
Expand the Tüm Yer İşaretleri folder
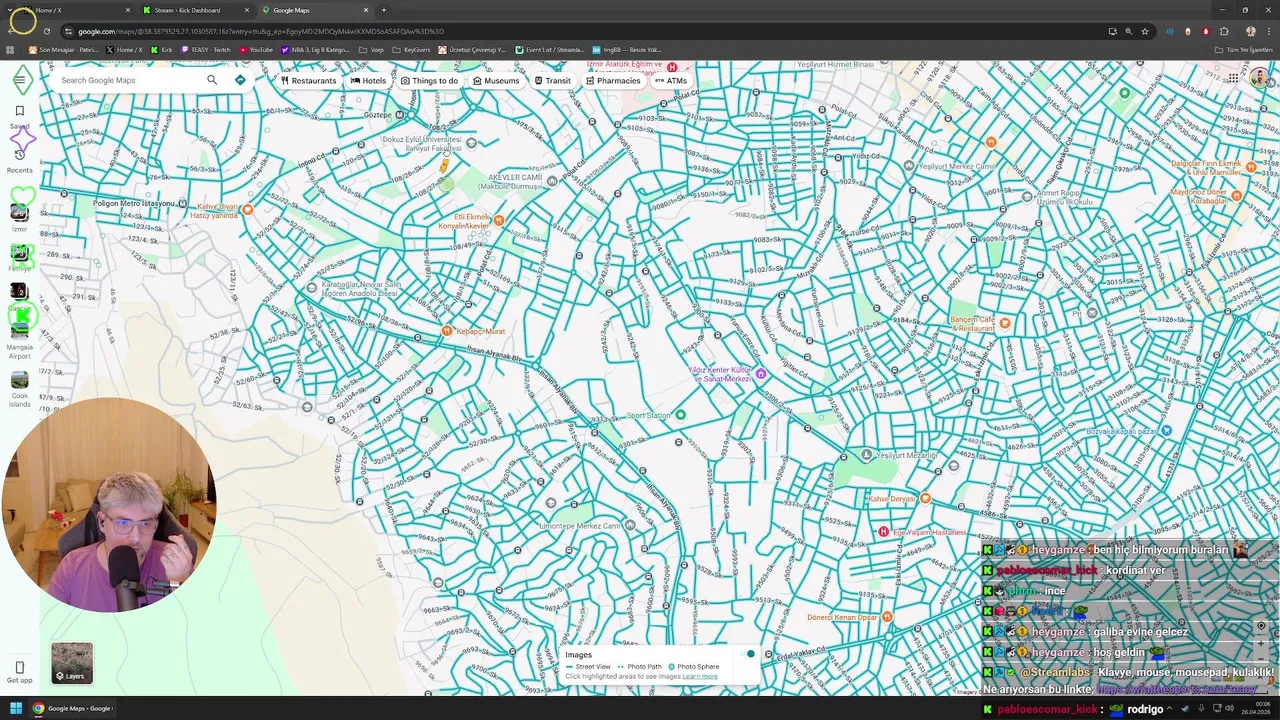1244,49
